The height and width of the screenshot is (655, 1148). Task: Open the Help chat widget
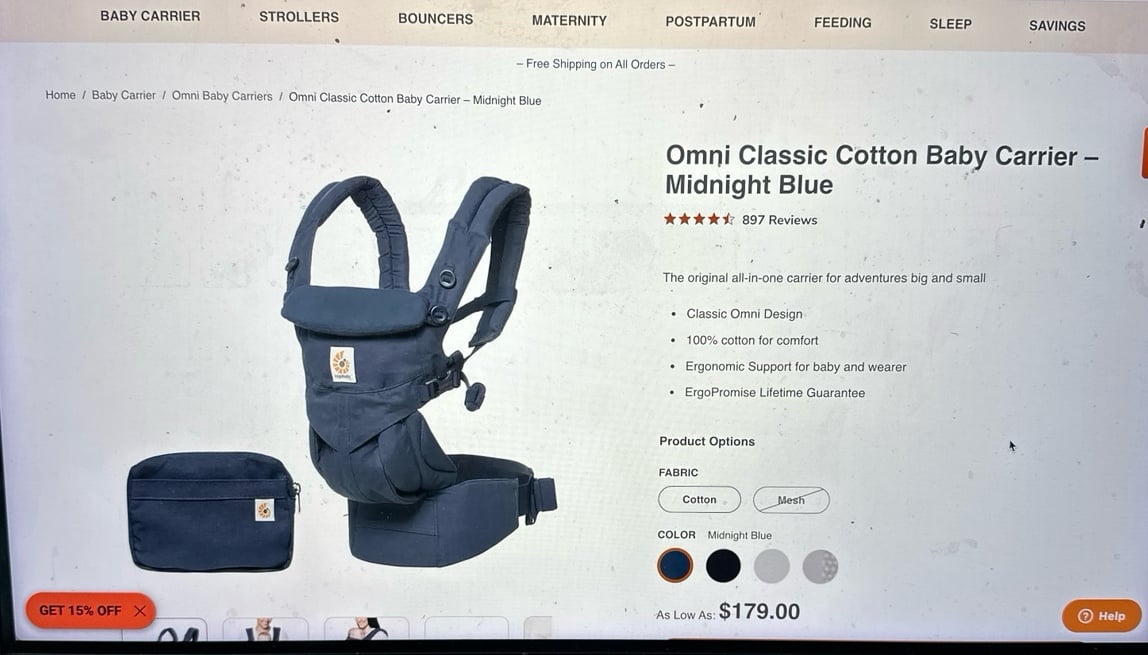coord(1101,615)
